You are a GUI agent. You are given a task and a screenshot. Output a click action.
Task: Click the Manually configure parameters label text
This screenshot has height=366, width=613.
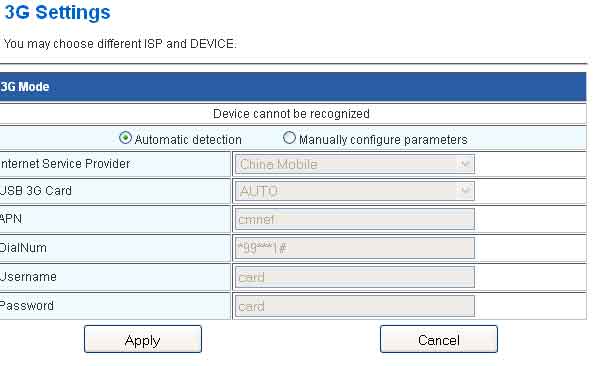(383, 140)
